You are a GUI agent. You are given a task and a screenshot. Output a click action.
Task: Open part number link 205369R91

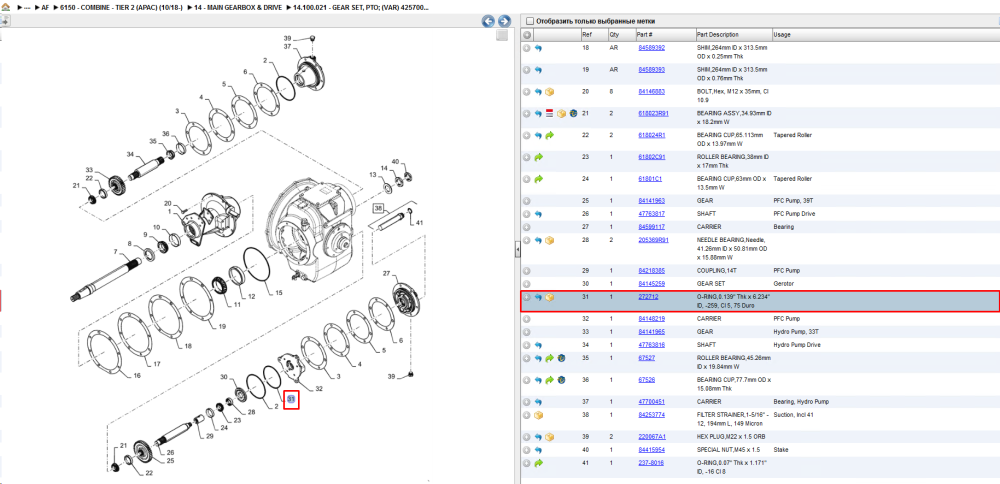[654, 240]
